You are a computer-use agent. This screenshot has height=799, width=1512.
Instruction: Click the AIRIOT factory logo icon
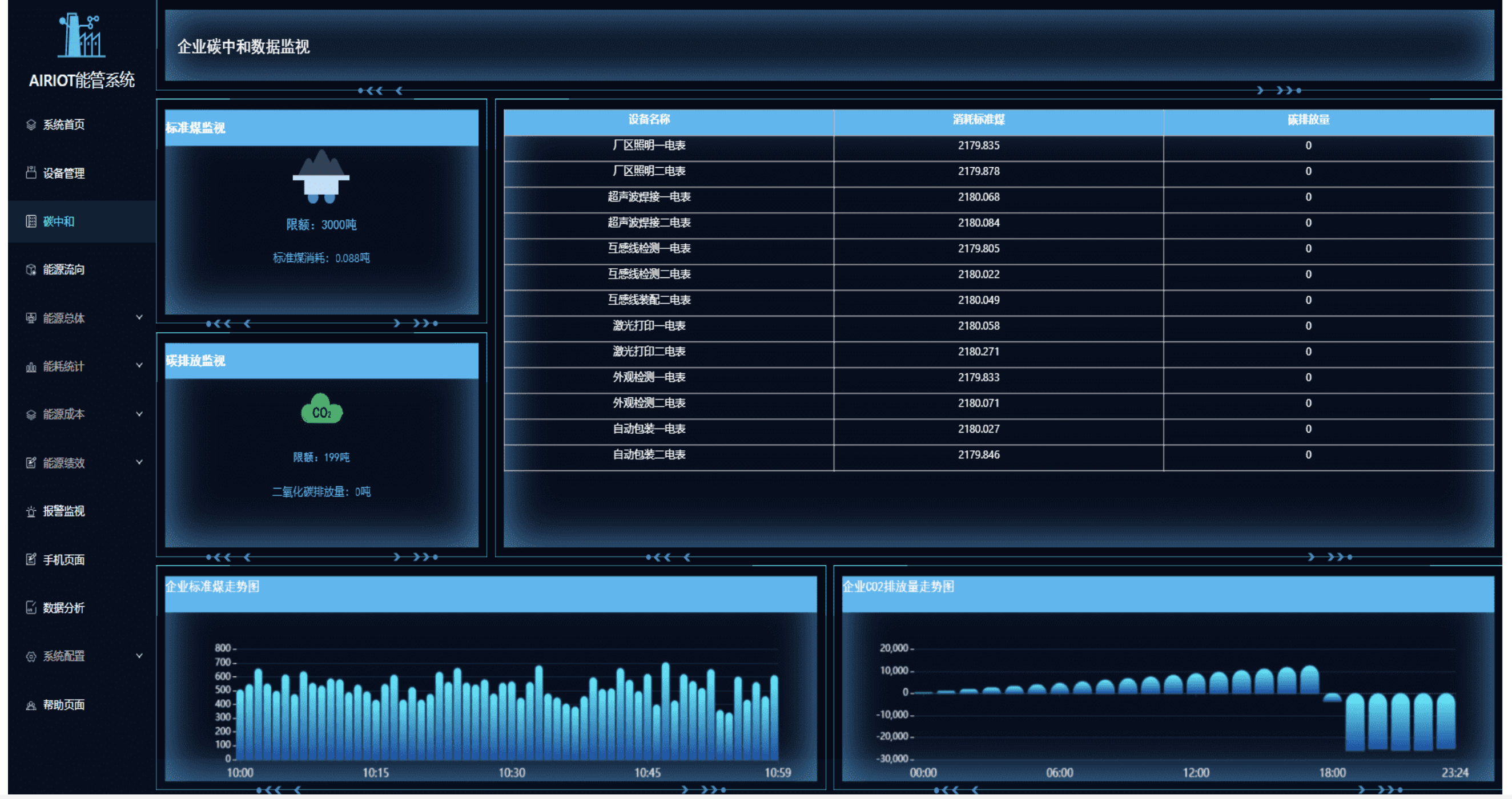(x=82, y=35)
